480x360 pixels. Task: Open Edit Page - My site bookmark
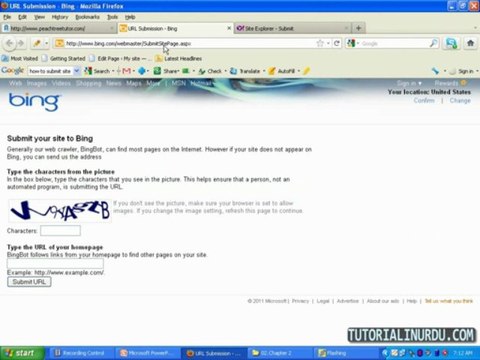[x=119, y=59]
